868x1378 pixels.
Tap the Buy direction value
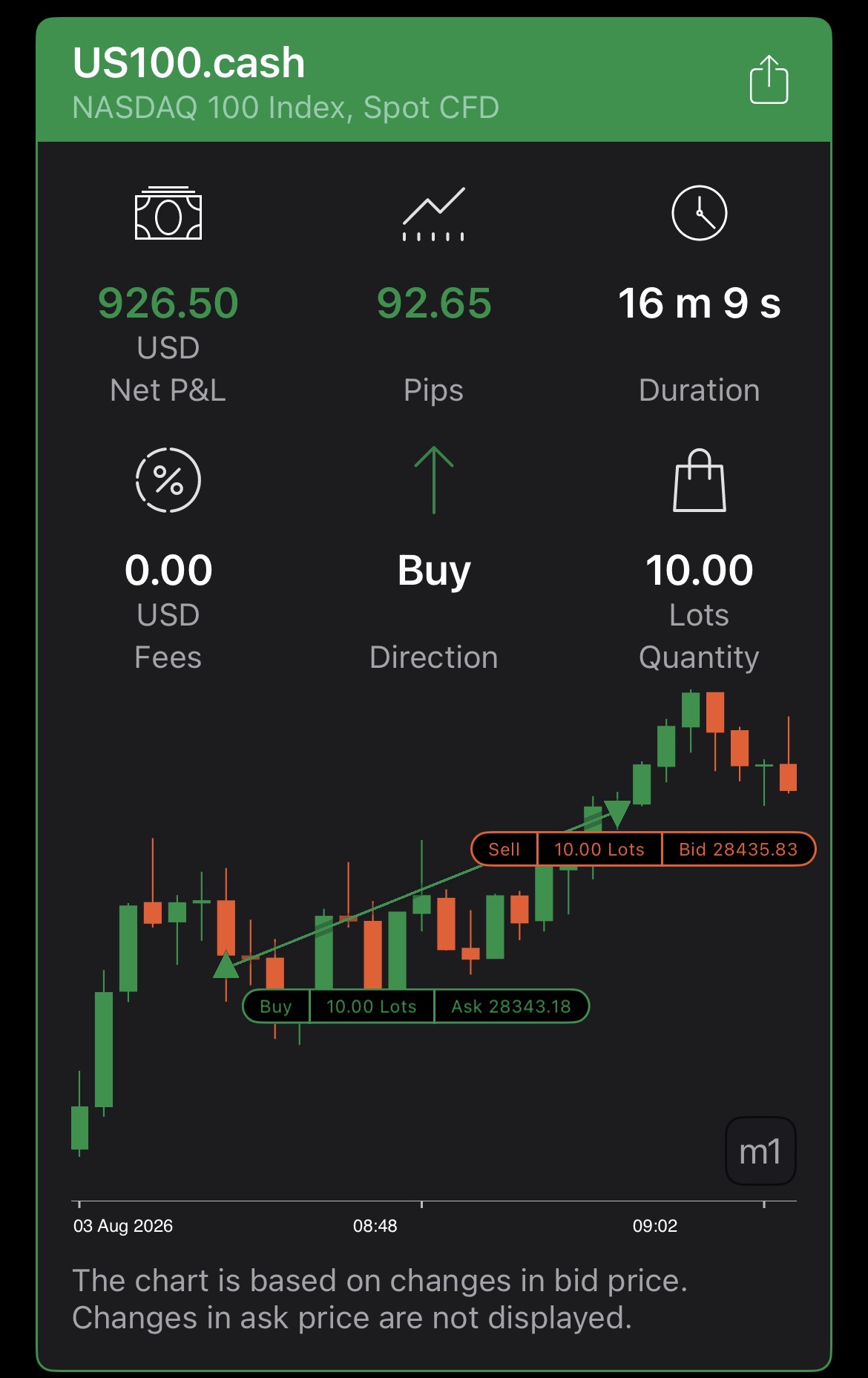pos(434,571)
